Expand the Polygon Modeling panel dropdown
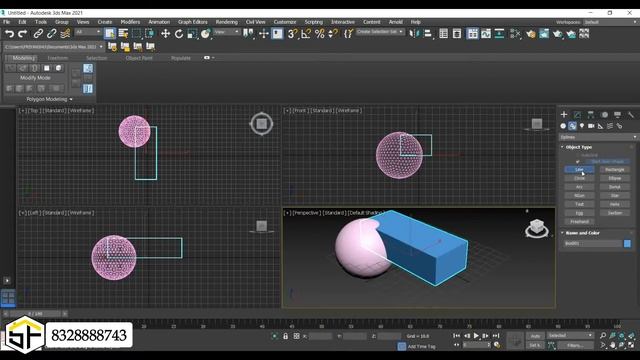 (x=49, y=99)
